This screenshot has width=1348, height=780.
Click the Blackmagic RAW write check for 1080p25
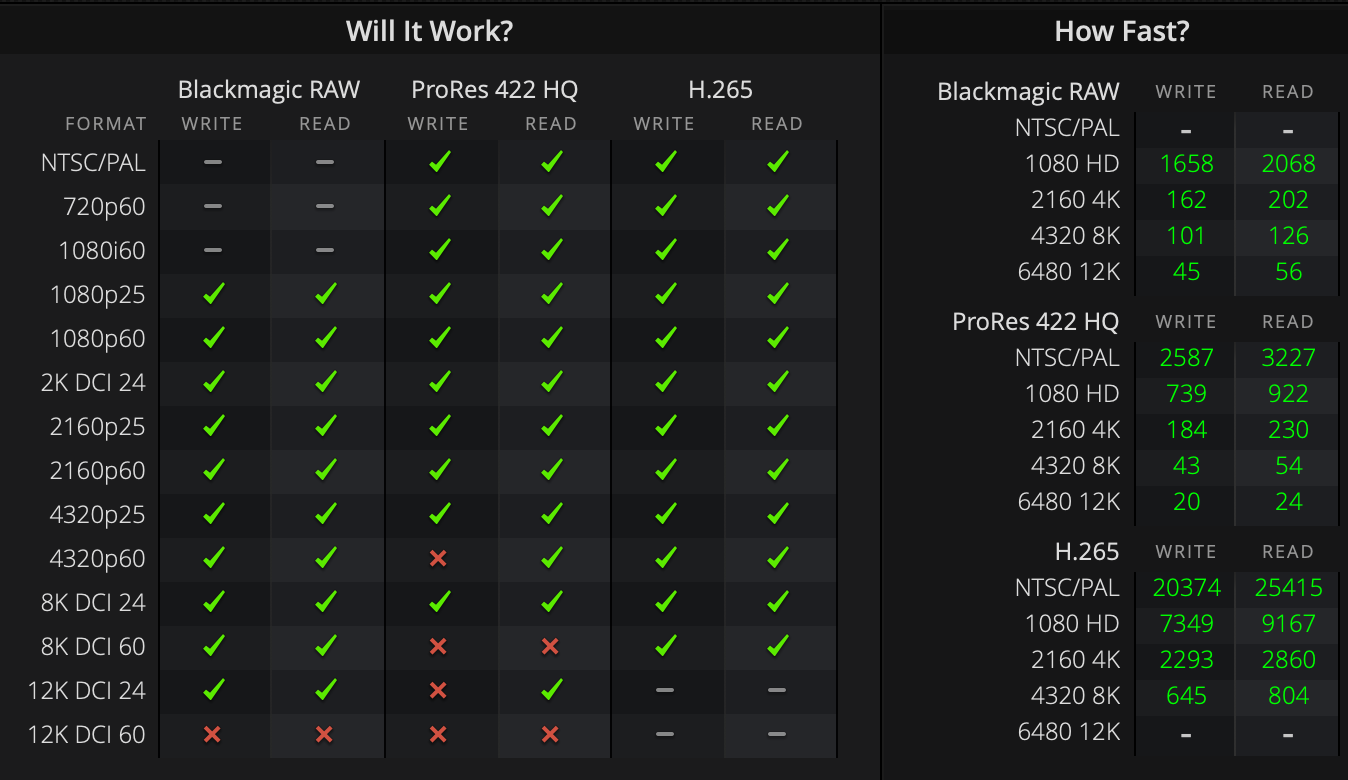(213, 294)
